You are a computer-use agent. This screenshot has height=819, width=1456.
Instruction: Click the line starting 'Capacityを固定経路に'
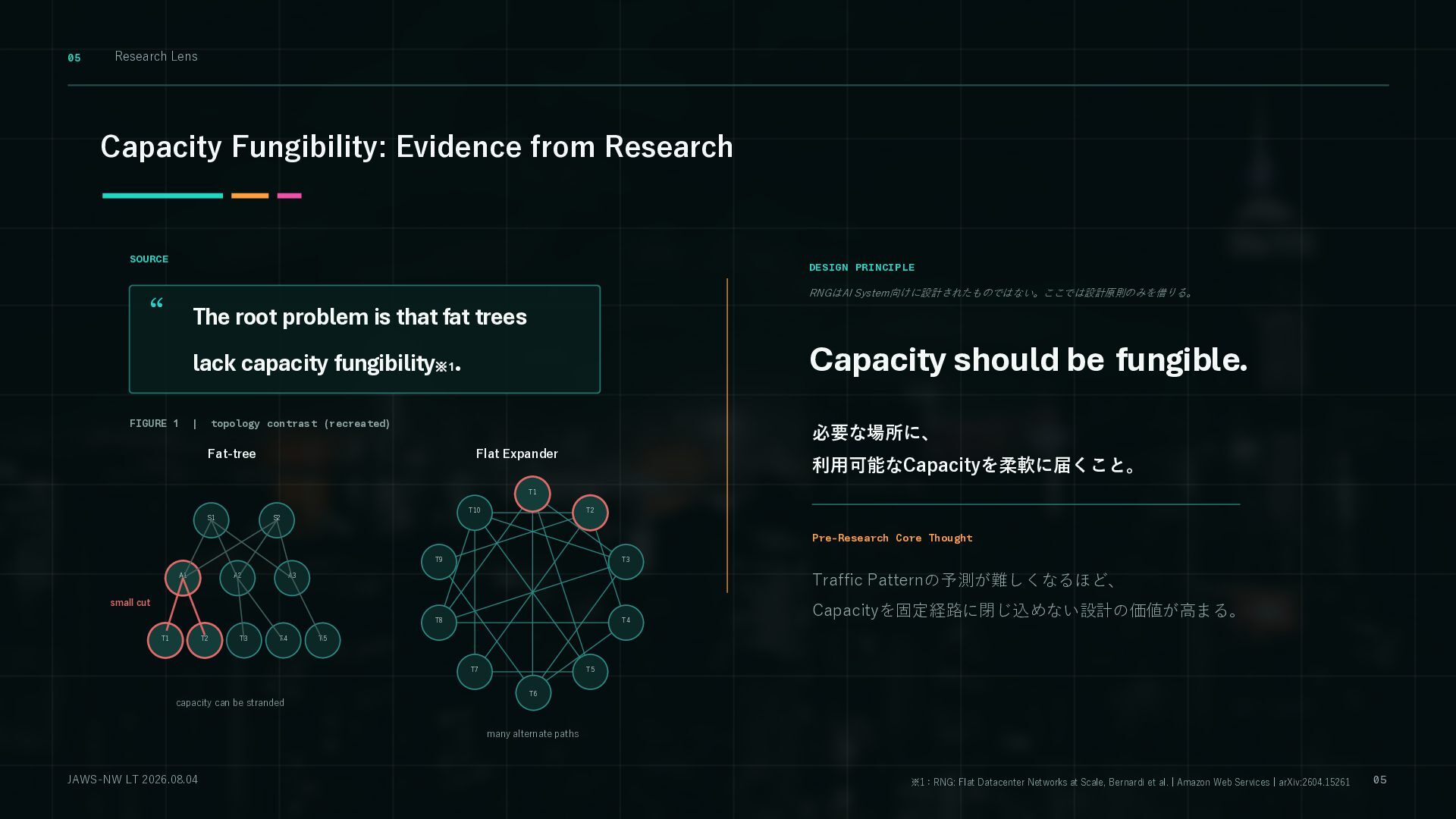[1025, 610]
